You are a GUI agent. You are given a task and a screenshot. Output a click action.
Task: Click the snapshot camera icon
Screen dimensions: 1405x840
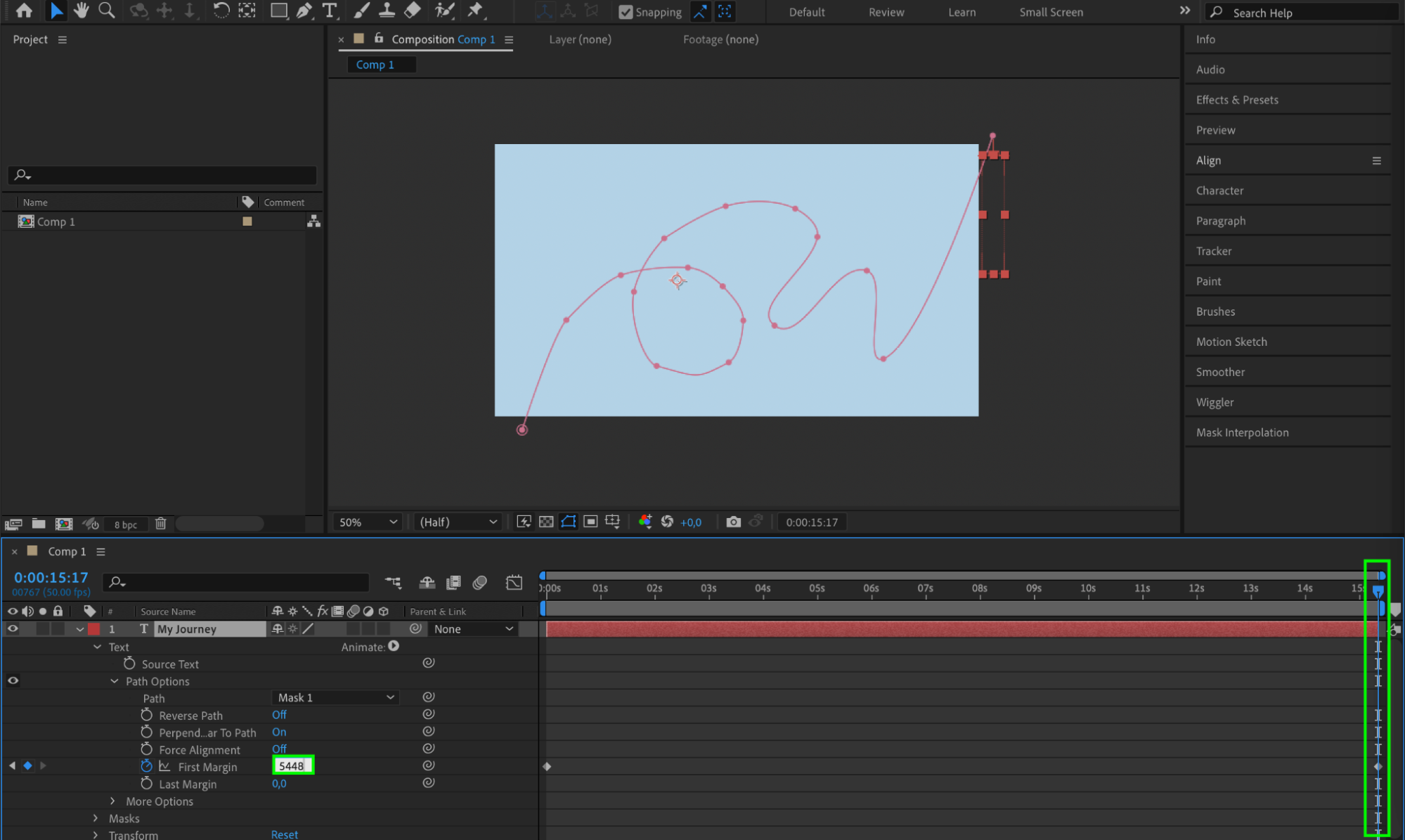coord(733,522)
